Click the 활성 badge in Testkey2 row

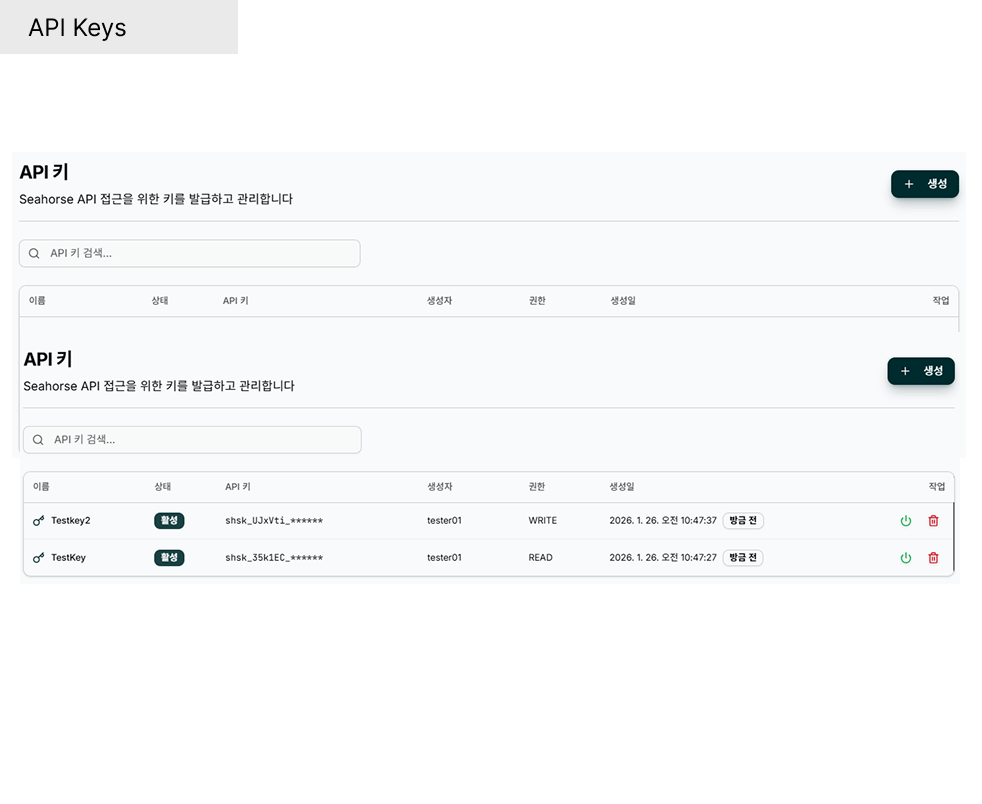coord(169,521)
